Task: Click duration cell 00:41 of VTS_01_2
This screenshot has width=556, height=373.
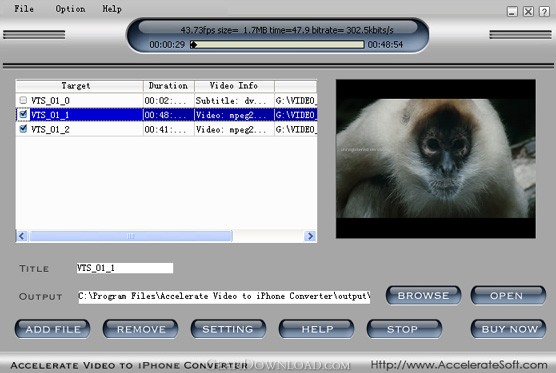Action: tap(169, 129)
